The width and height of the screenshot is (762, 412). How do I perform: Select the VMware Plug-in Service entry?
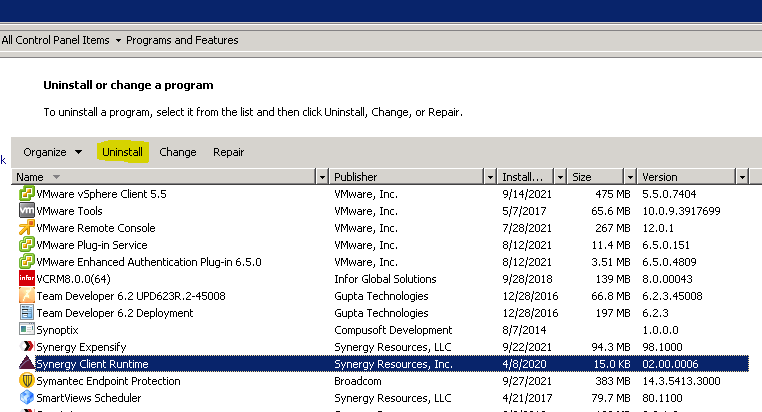[383, 245]
